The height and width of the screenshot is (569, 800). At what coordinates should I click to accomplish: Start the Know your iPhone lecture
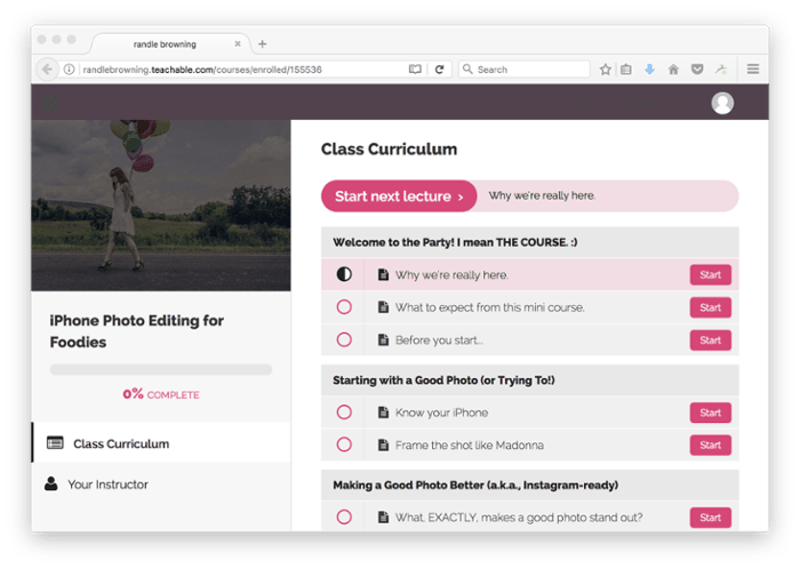click(x=710, y=412)
